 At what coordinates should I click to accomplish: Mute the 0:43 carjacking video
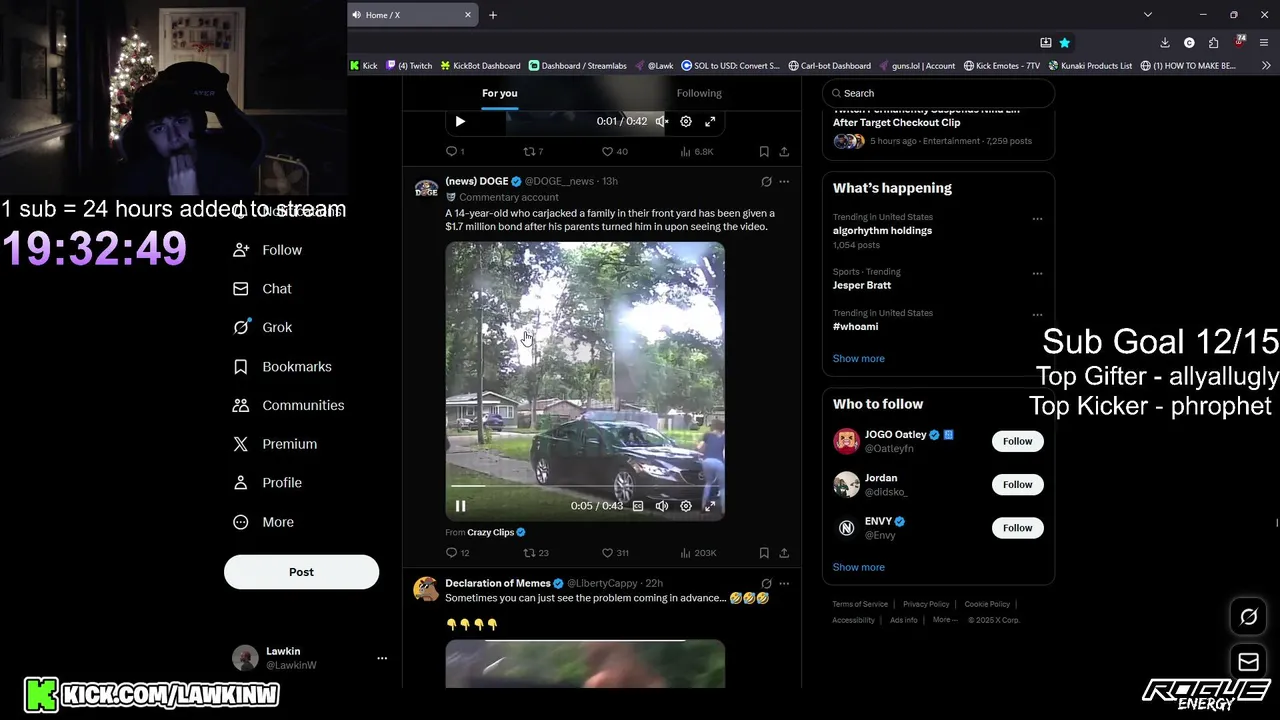click(x=661, y=506)
